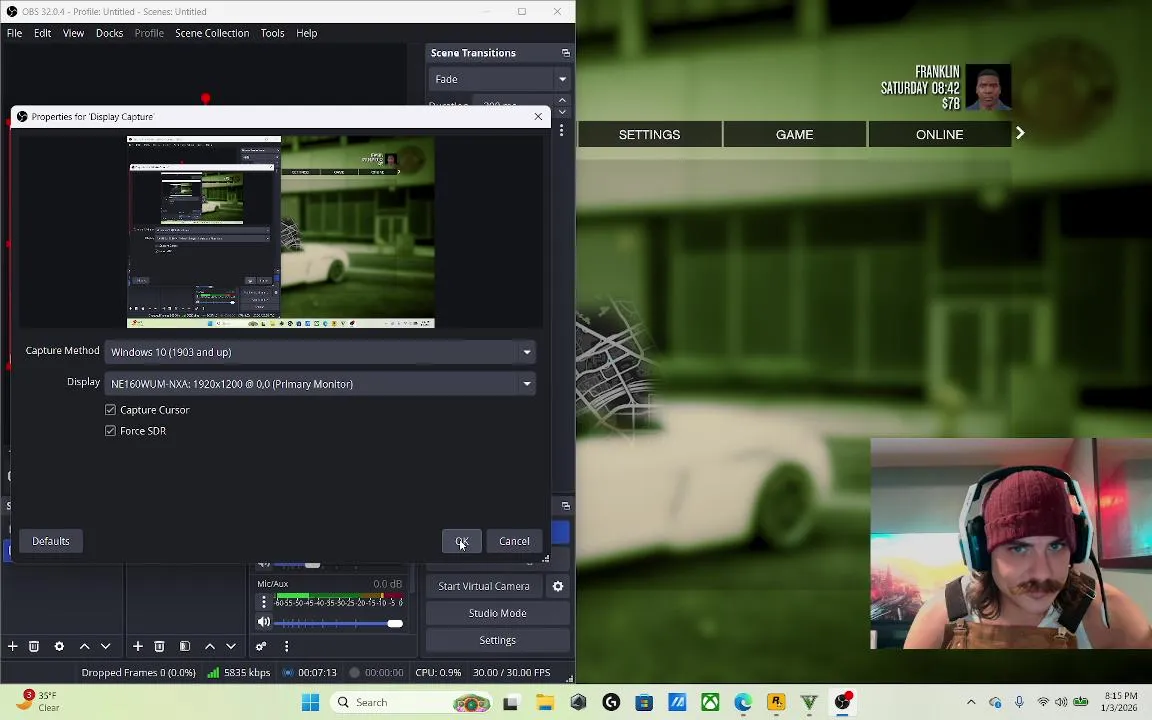
Task: Click Cancel in Display Capture properties
Action: 514,541
